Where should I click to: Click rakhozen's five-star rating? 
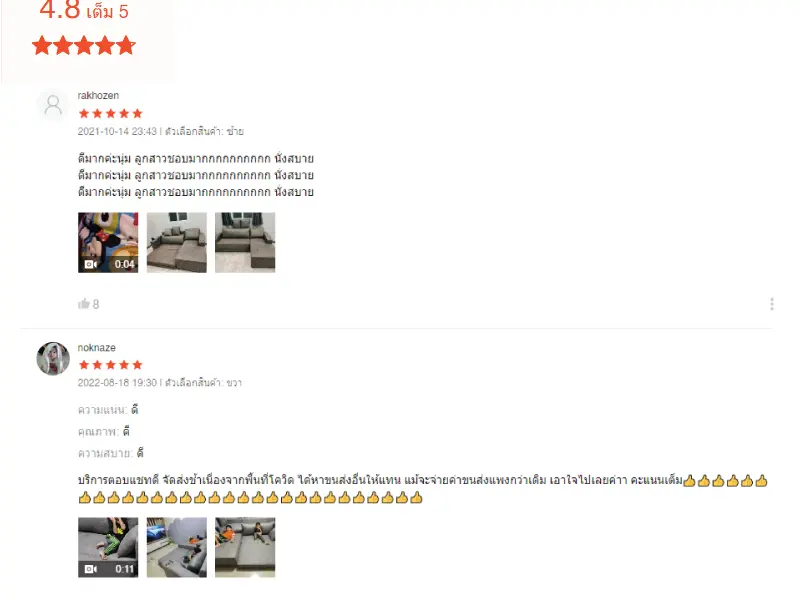(110, 113)
